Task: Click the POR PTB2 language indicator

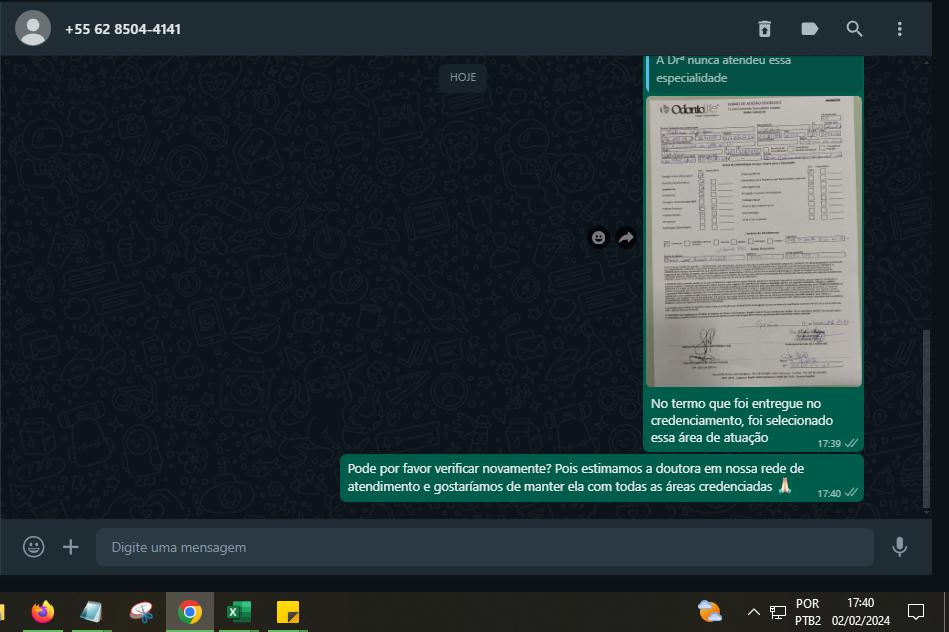Action: 807,612
